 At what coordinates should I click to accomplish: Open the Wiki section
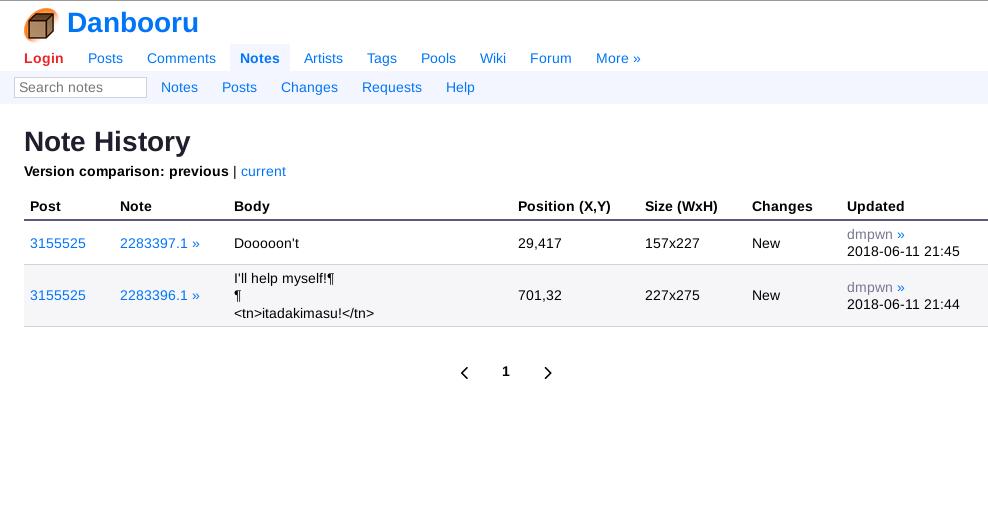(x=493, y=59)
